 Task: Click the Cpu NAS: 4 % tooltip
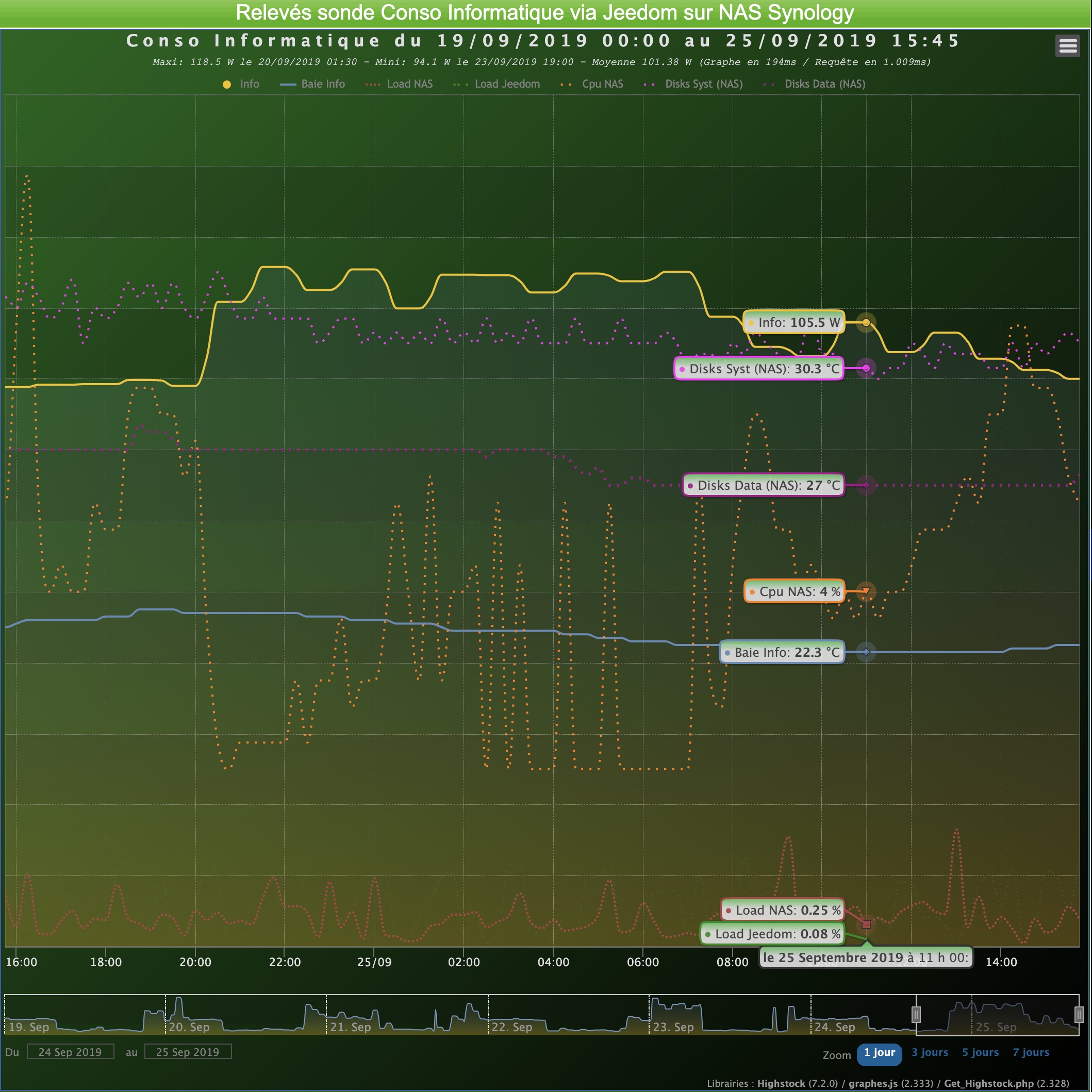(794, 592)
